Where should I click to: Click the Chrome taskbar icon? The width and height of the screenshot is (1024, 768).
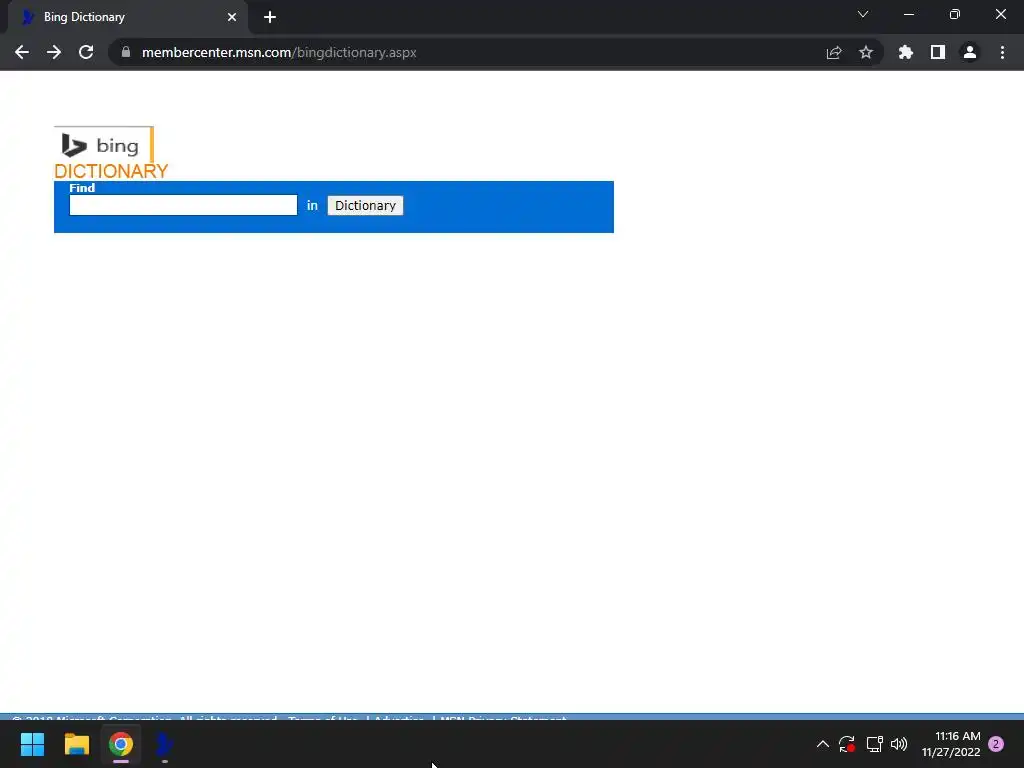coord(121,744)
